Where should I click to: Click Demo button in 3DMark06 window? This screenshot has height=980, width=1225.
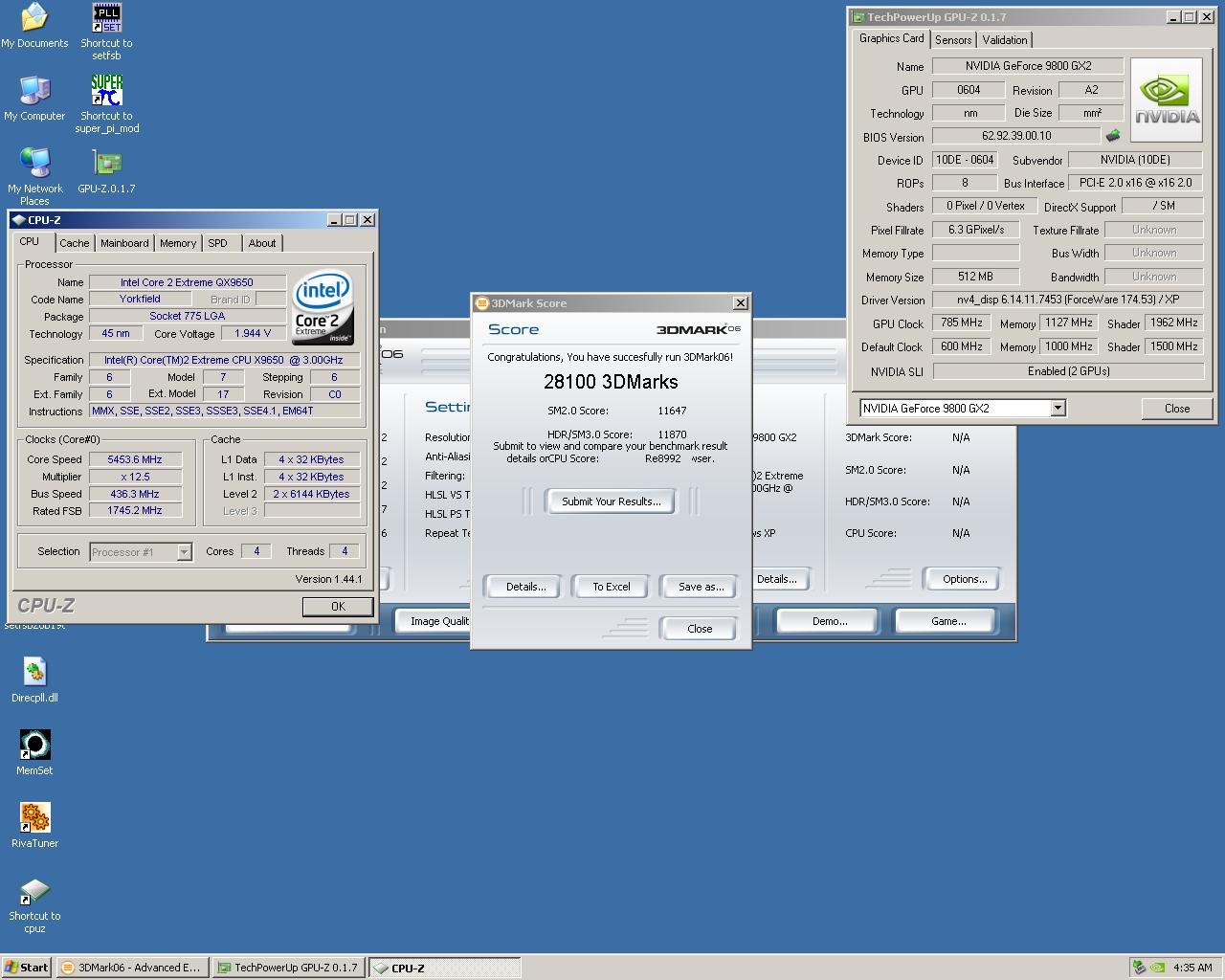pyautogui.click(x=830, y=621)
